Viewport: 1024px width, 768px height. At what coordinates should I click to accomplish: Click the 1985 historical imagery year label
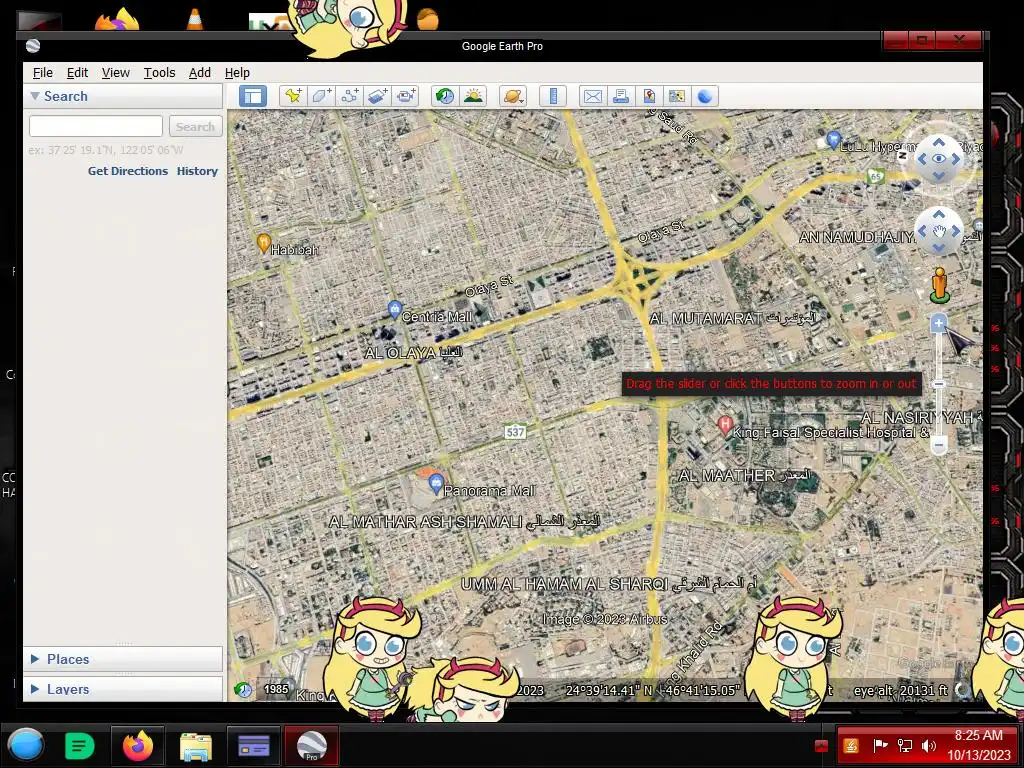click(x=276, y=689)
